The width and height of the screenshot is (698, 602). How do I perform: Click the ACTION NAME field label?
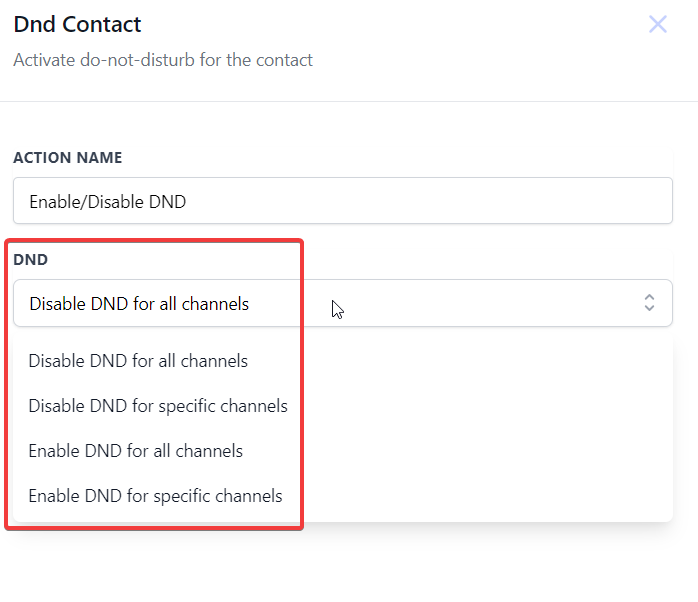tap(68, 158)
